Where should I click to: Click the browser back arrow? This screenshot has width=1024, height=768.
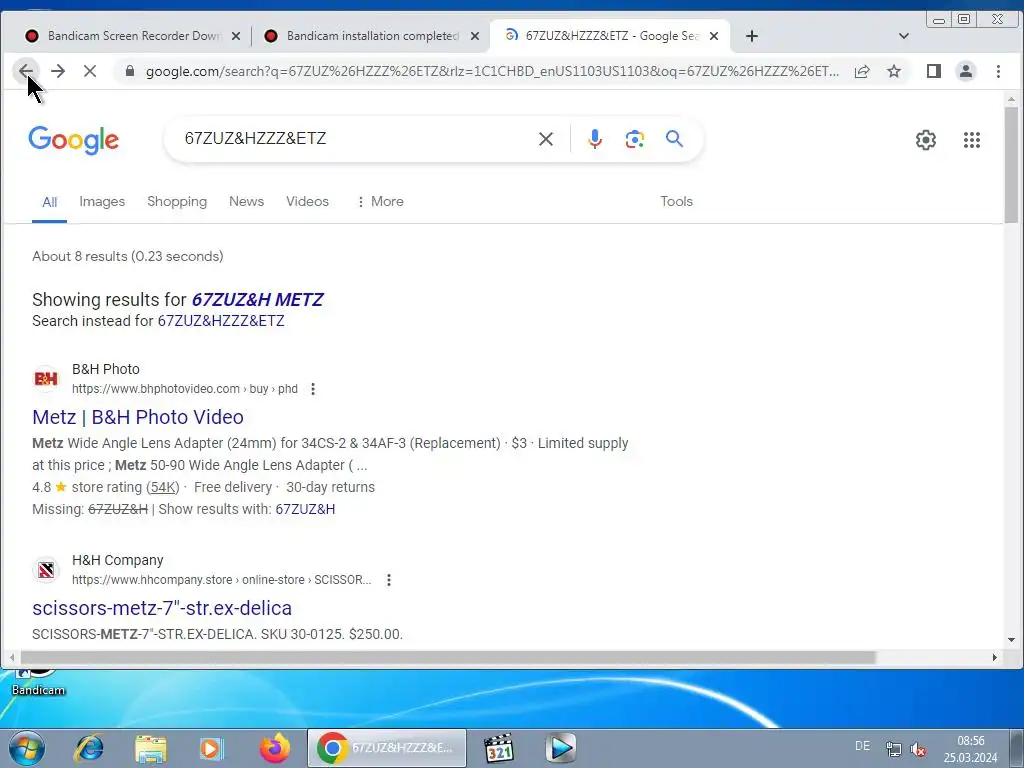pyautogui.click(x=26, y=71)
